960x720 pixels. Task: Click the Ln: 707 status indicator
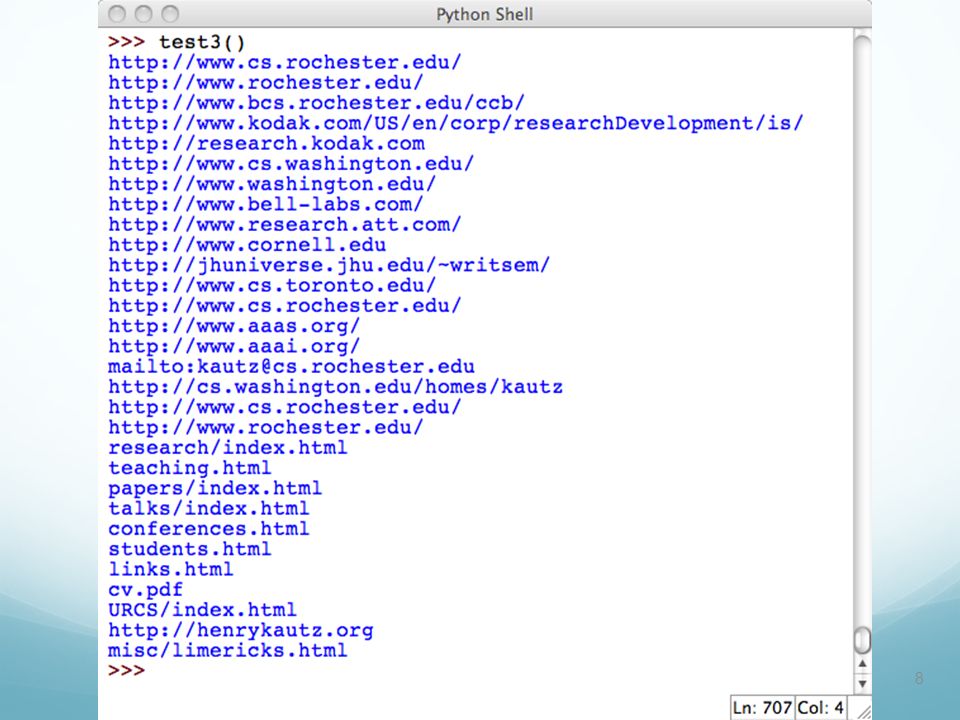pyautogui.click(x=762, y=708)
